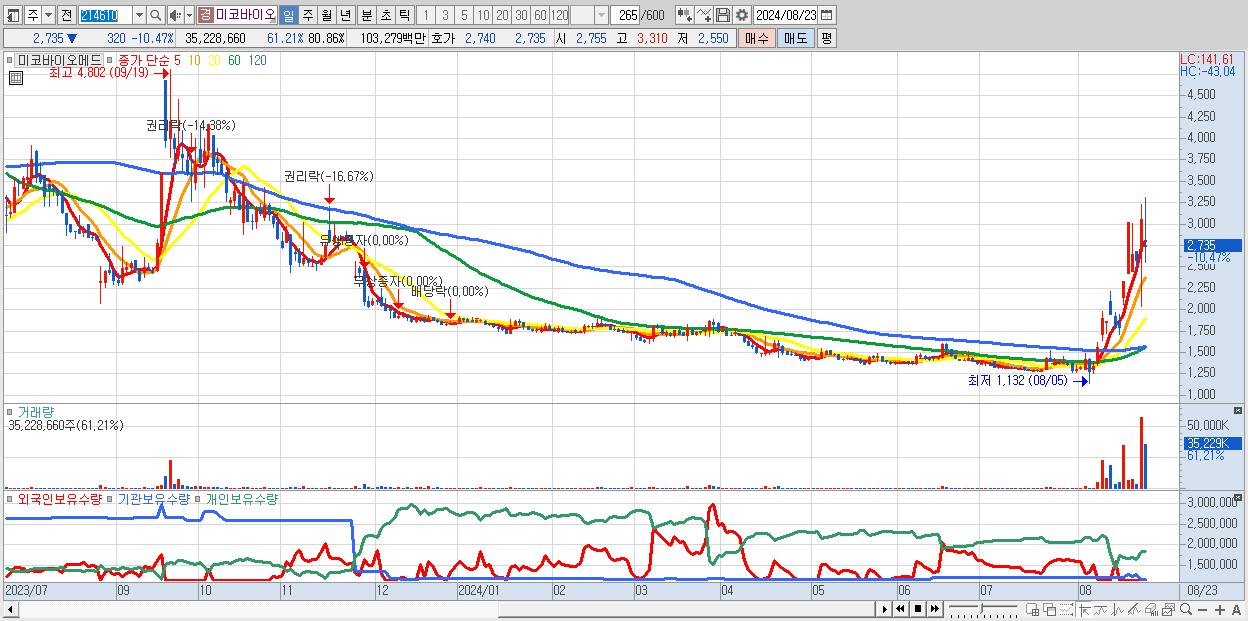Open chart settings gear icon

pos(742,16)
